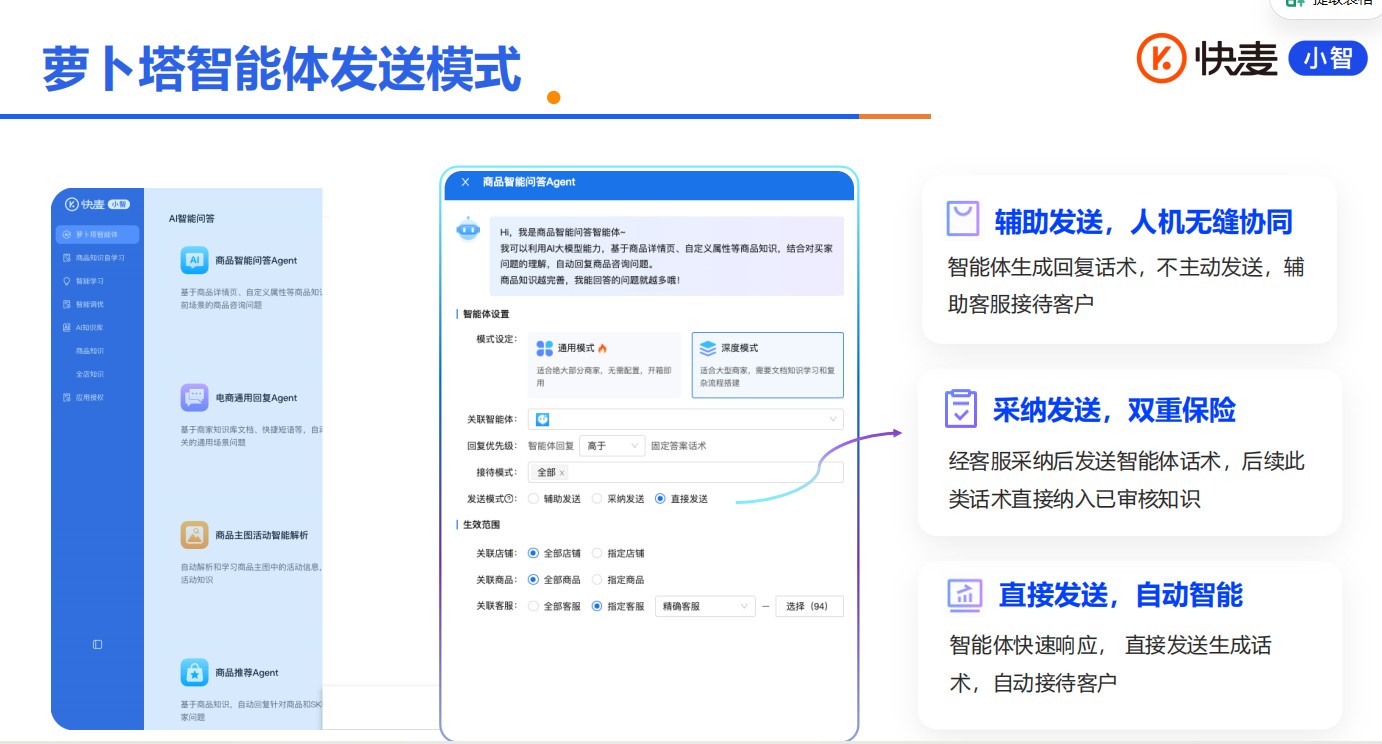Image resolution: width=1382 pixels, height=744 pixels.
Task: Close the 商品智能问答Agent dialog with X
Action: (x=465, y=182)
